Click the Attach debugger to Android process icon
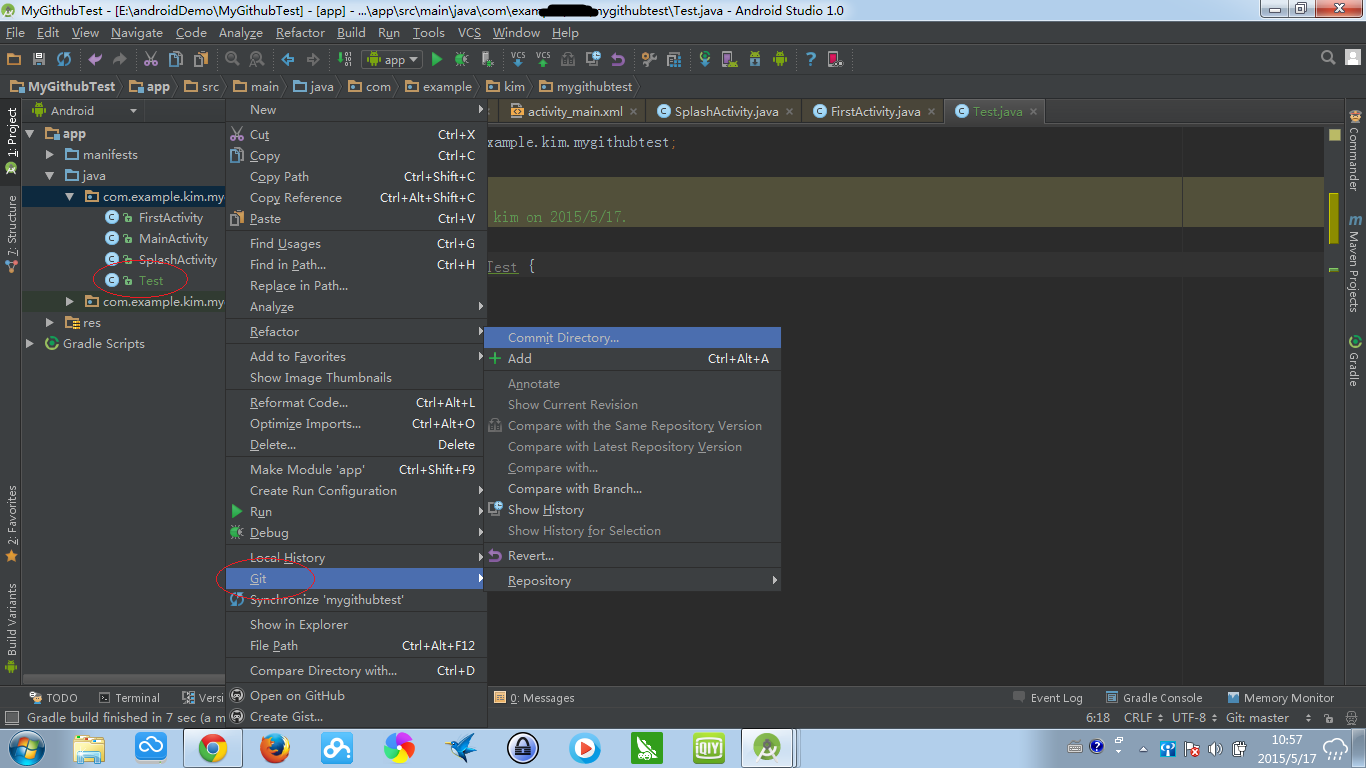Image resolution: width=1366 pixels, height=768 pixels. click(487, 60)
